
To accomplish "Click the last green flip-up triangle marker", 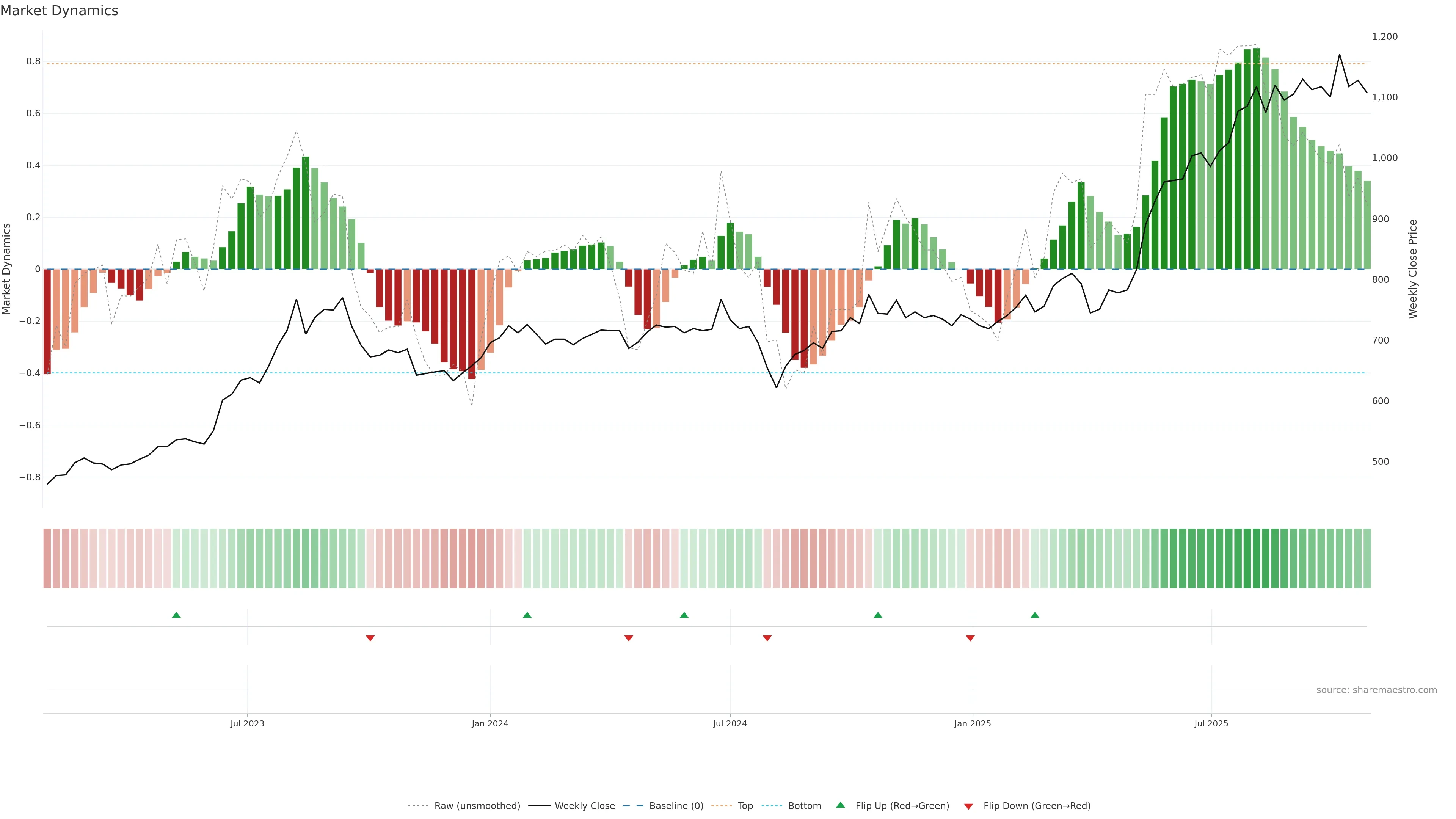I will pos(1034,615).
